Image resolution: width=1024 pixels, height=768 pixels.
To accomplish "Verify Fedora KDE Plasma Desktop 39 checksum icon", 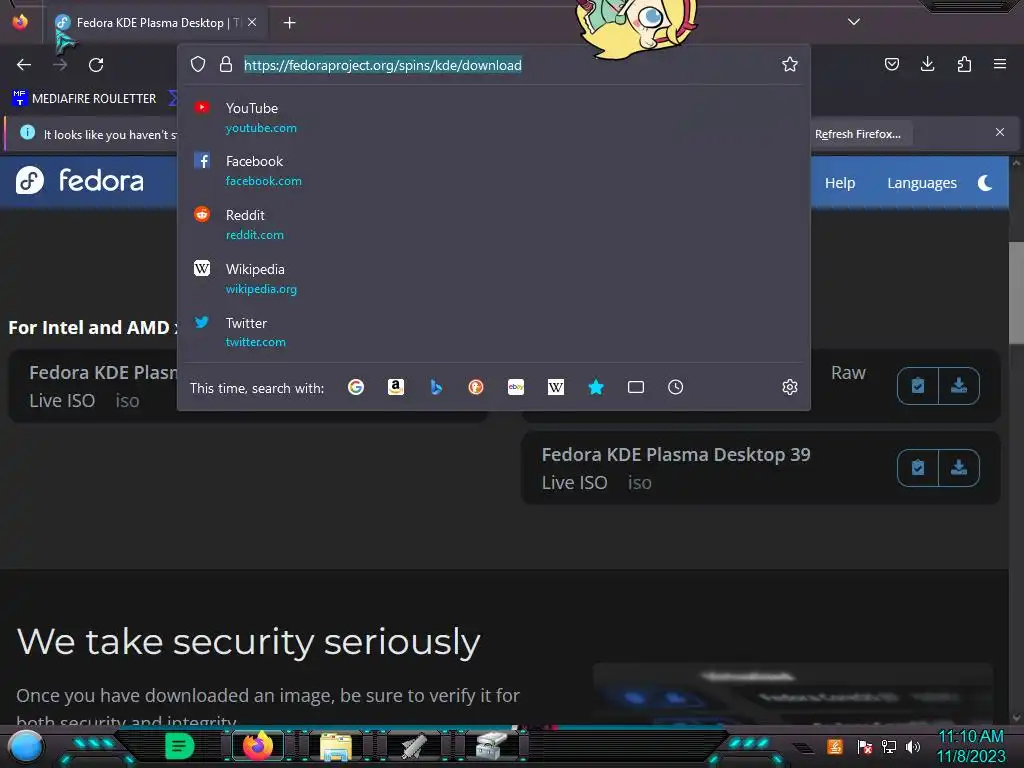I will click(x=918, y=468).
